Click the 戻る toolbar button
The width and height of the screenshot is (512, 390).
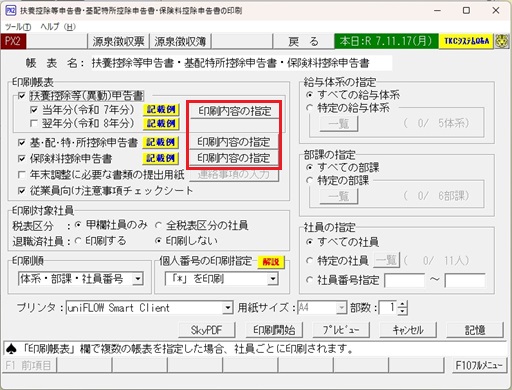click(x=304, y=42)
